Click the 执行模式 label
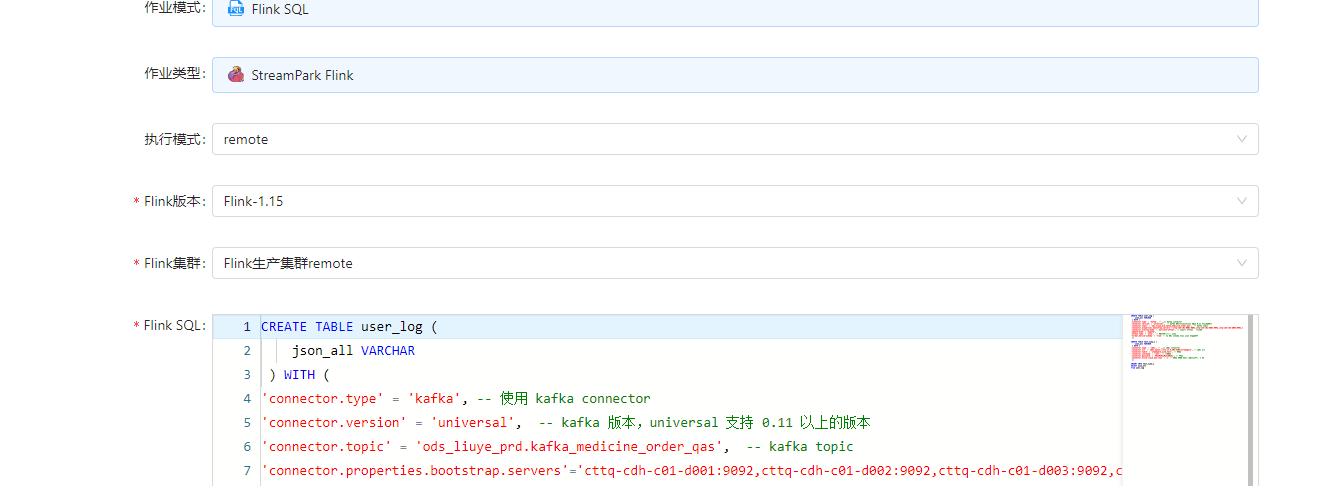This screenshot has height=486, width=1333. tap(175, 139)
